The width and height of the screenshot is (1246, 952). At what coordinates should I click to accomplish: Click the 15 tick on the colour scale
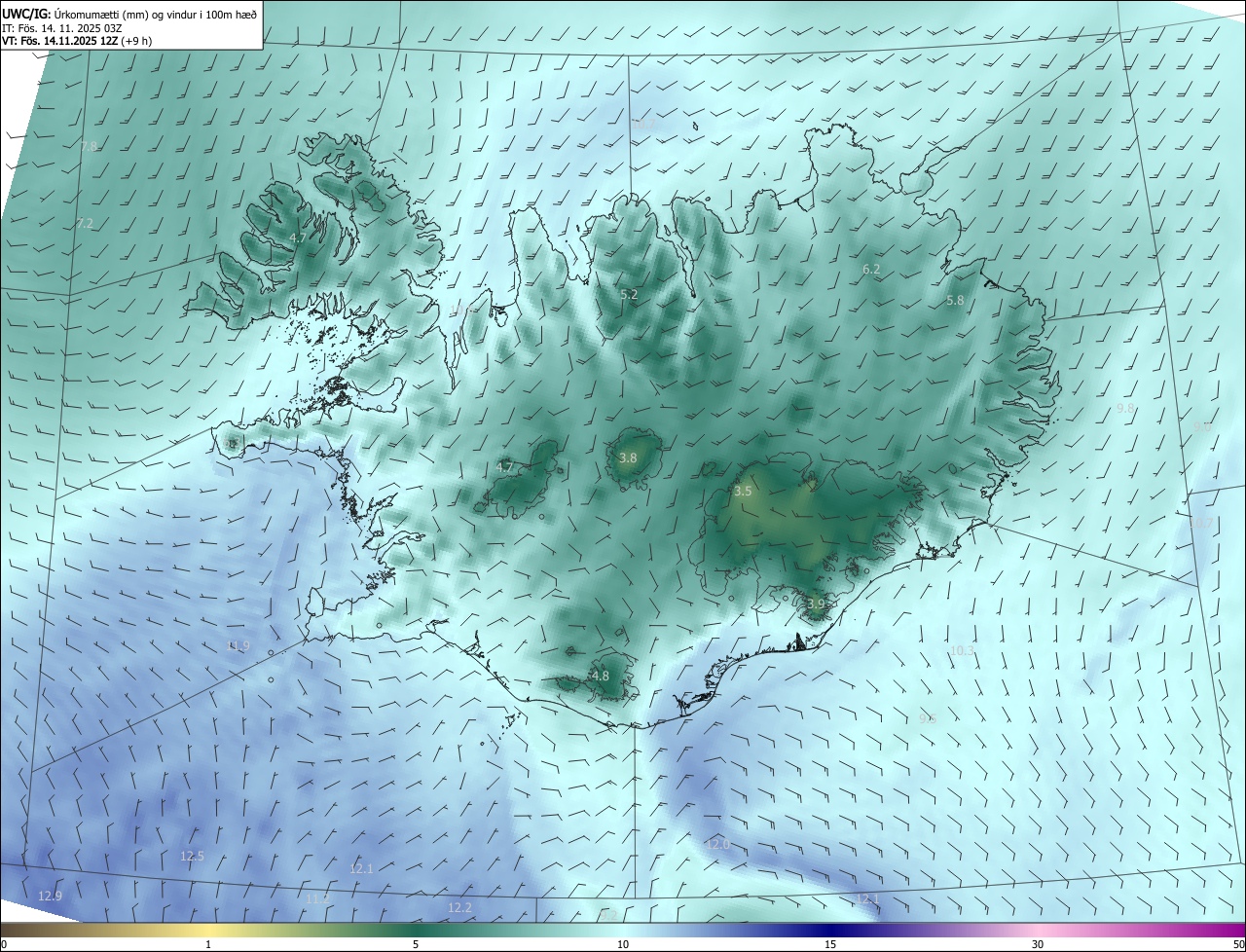tap(830, 944)
